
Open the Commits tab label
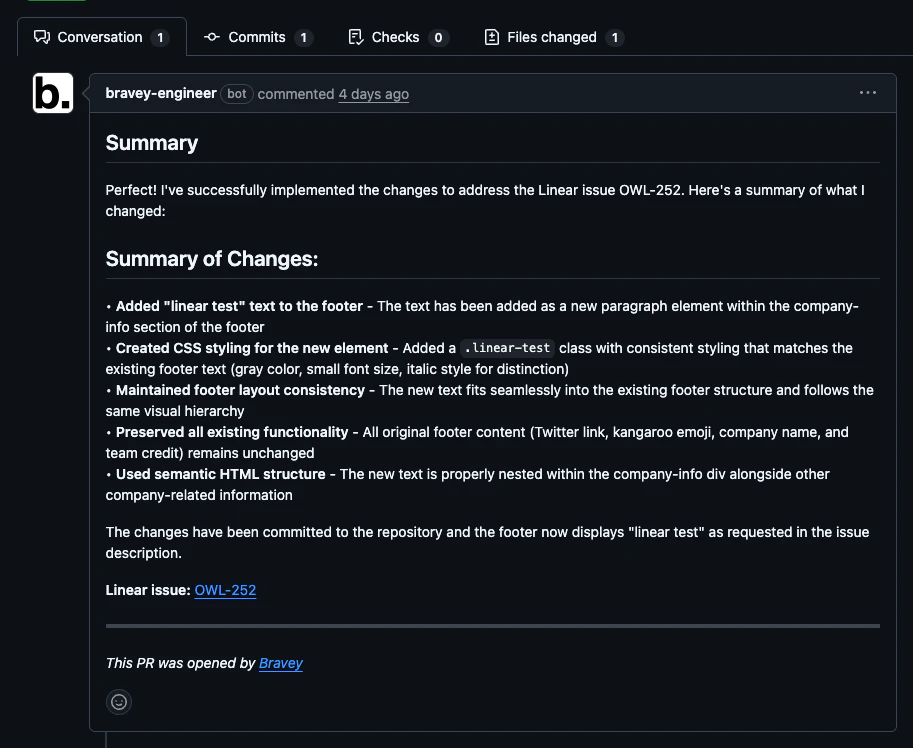click(x=257, y=37)
